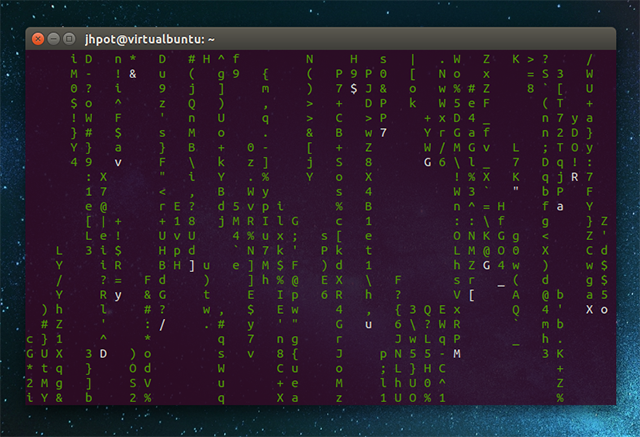Click the white lowercase y character
The height and width of the screenshot is (437, 640).
[x=118, y=295]
